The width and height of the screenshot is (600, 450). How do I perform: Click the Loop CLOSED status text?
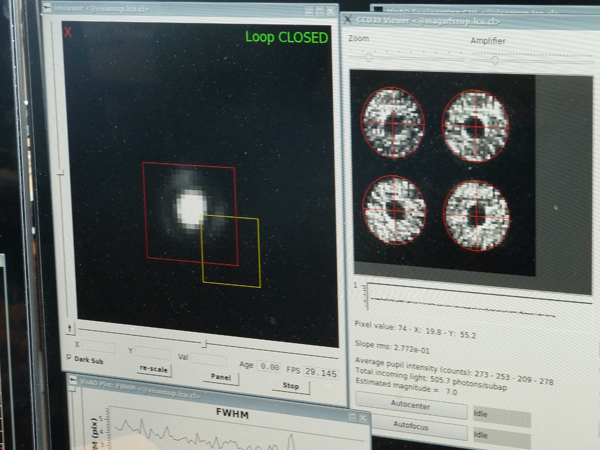[x=287, y=38]
